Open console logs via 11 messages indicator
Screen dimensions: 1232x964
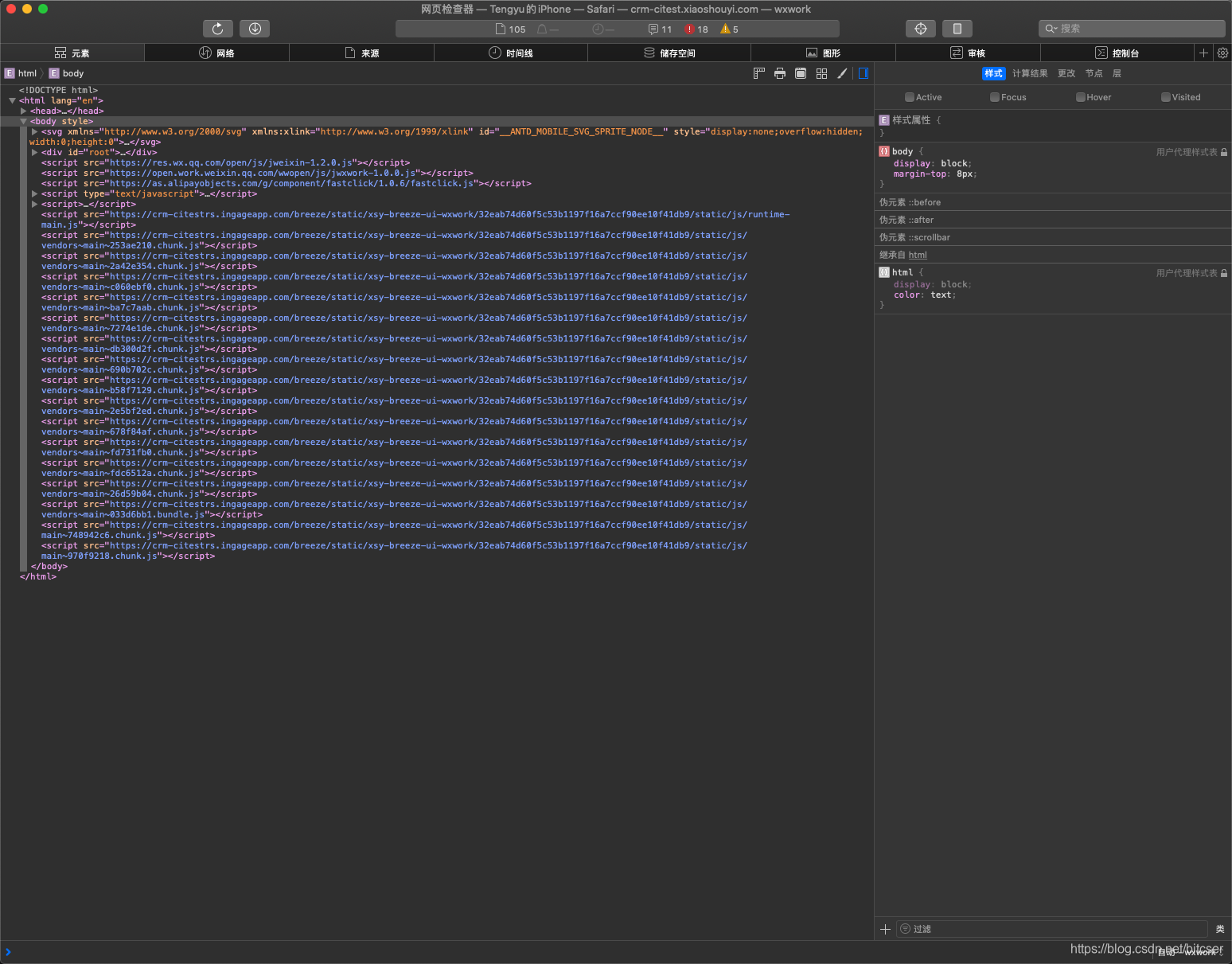pos(660,29)
